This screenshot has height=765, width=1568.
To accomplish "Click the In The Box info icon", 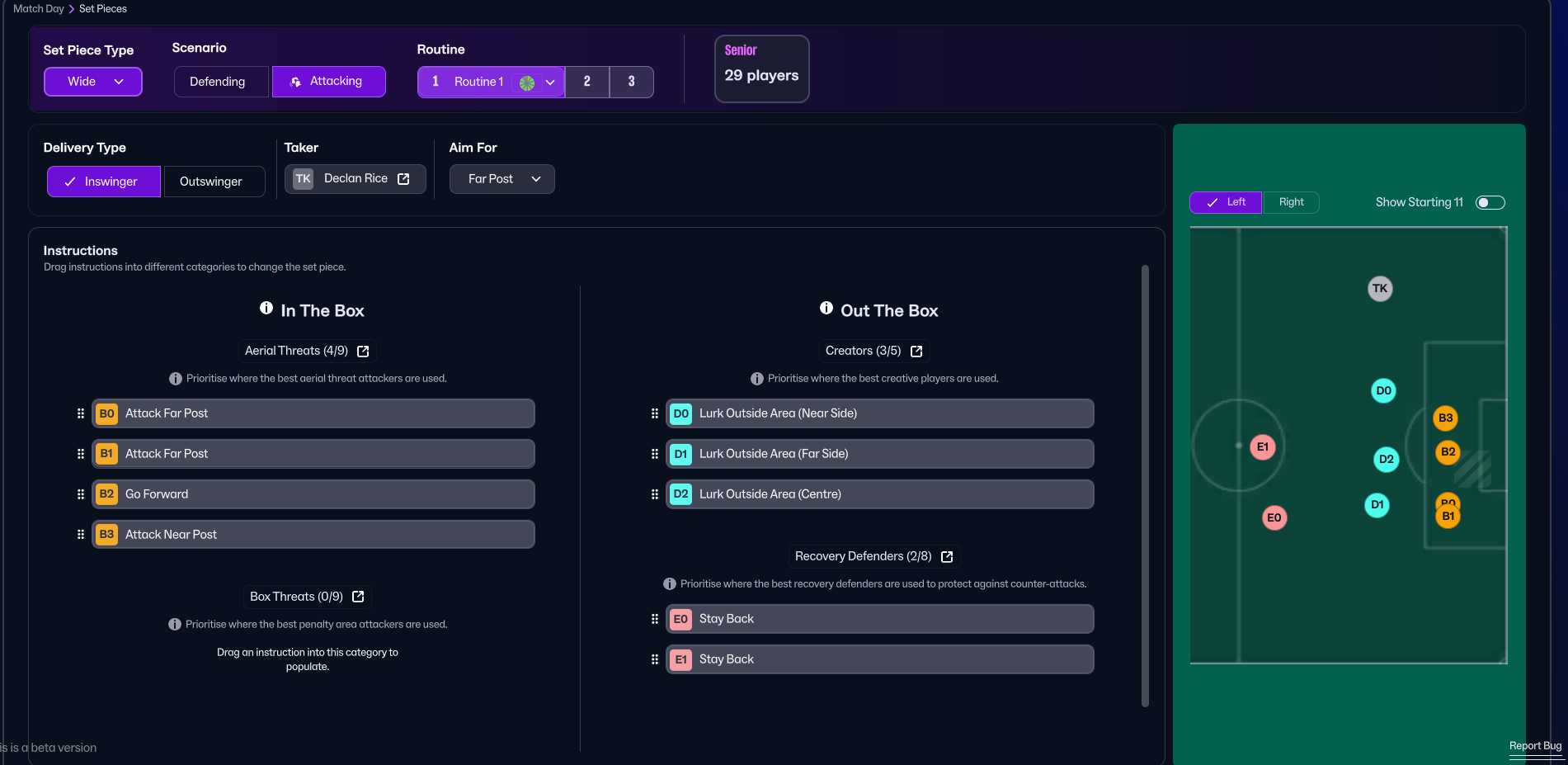I will pos(266,309).
